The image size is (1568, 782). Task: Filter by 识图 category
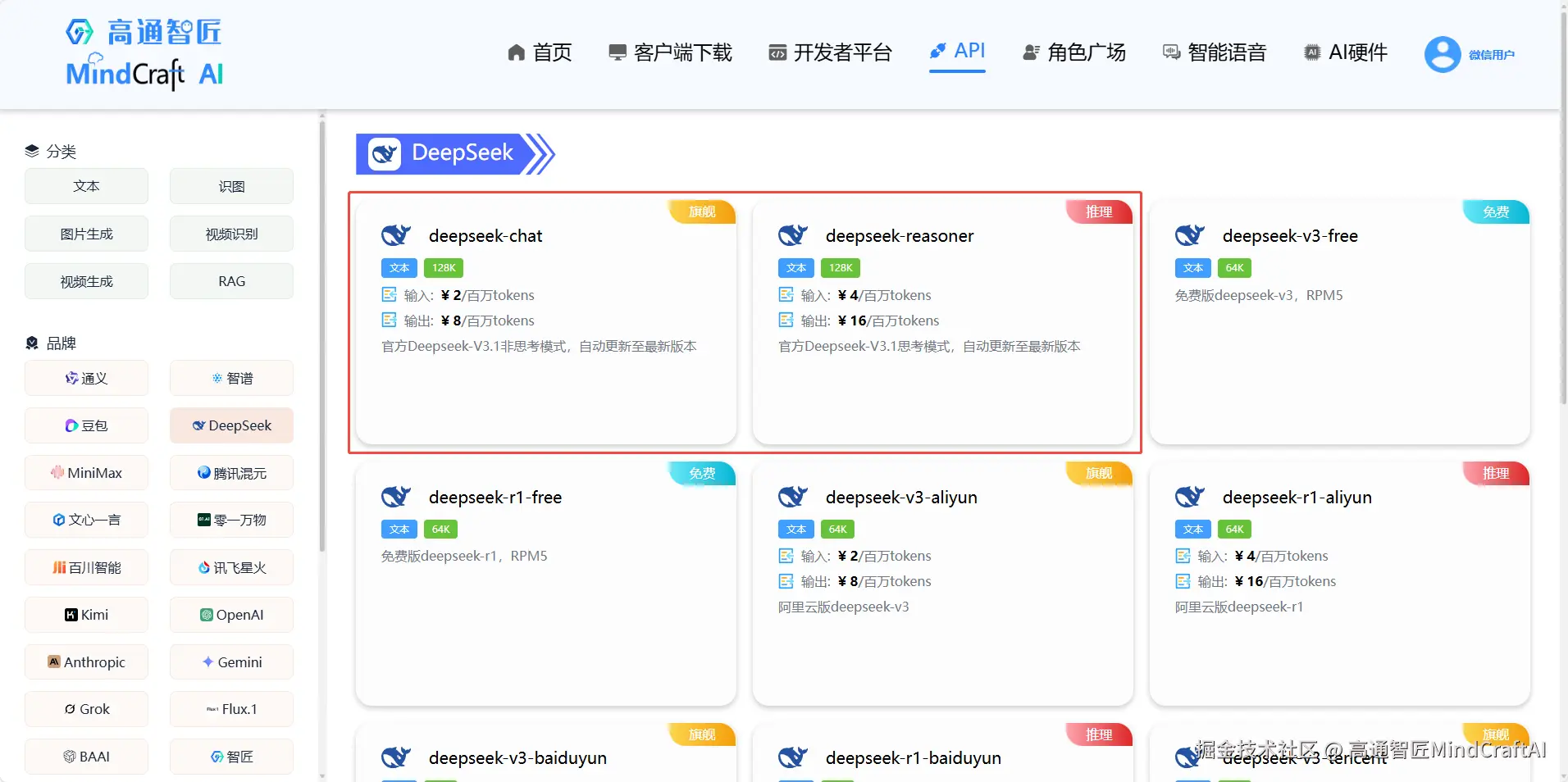[231, 186]
